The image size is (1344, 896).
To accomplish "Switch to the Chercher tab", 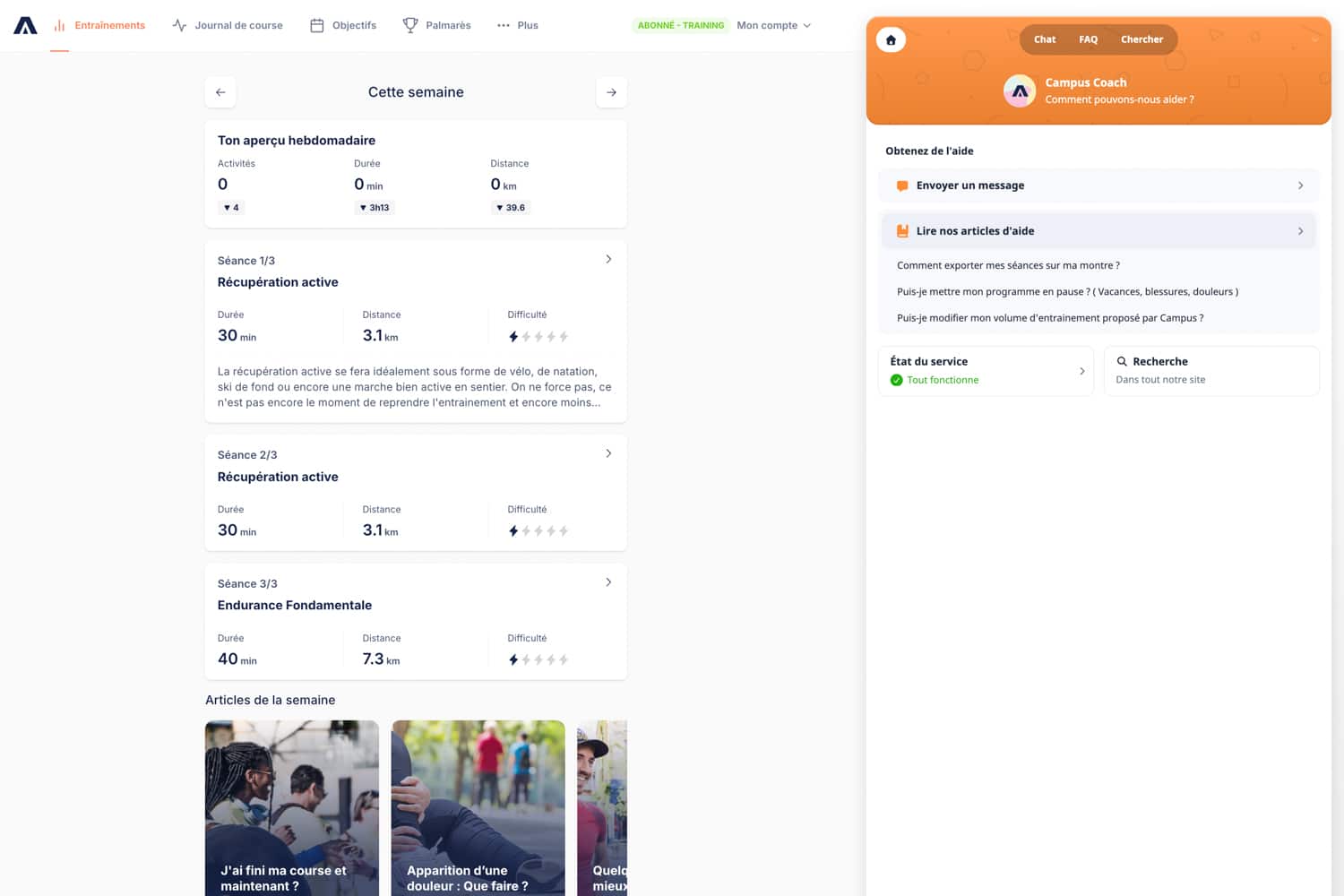I will 1142,39.
